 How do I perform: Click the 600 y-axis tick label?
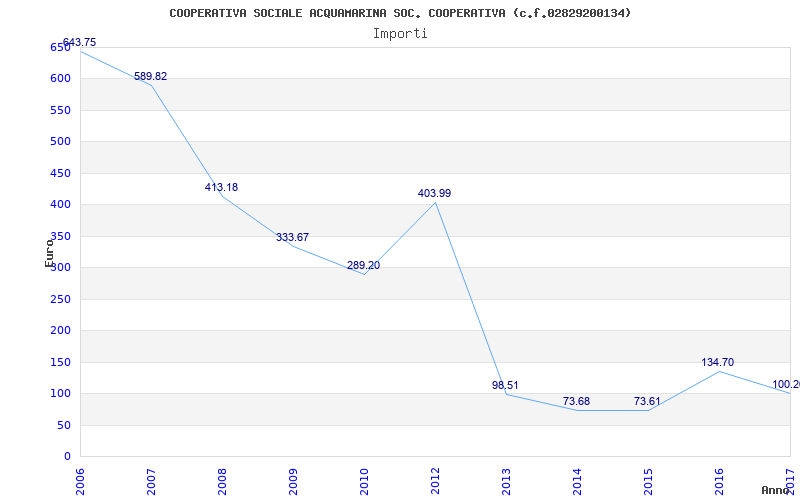click(x=60, y=79)
